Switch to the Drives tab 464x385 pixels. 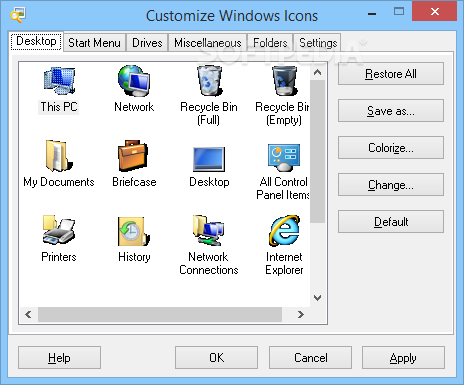[147, 43]
